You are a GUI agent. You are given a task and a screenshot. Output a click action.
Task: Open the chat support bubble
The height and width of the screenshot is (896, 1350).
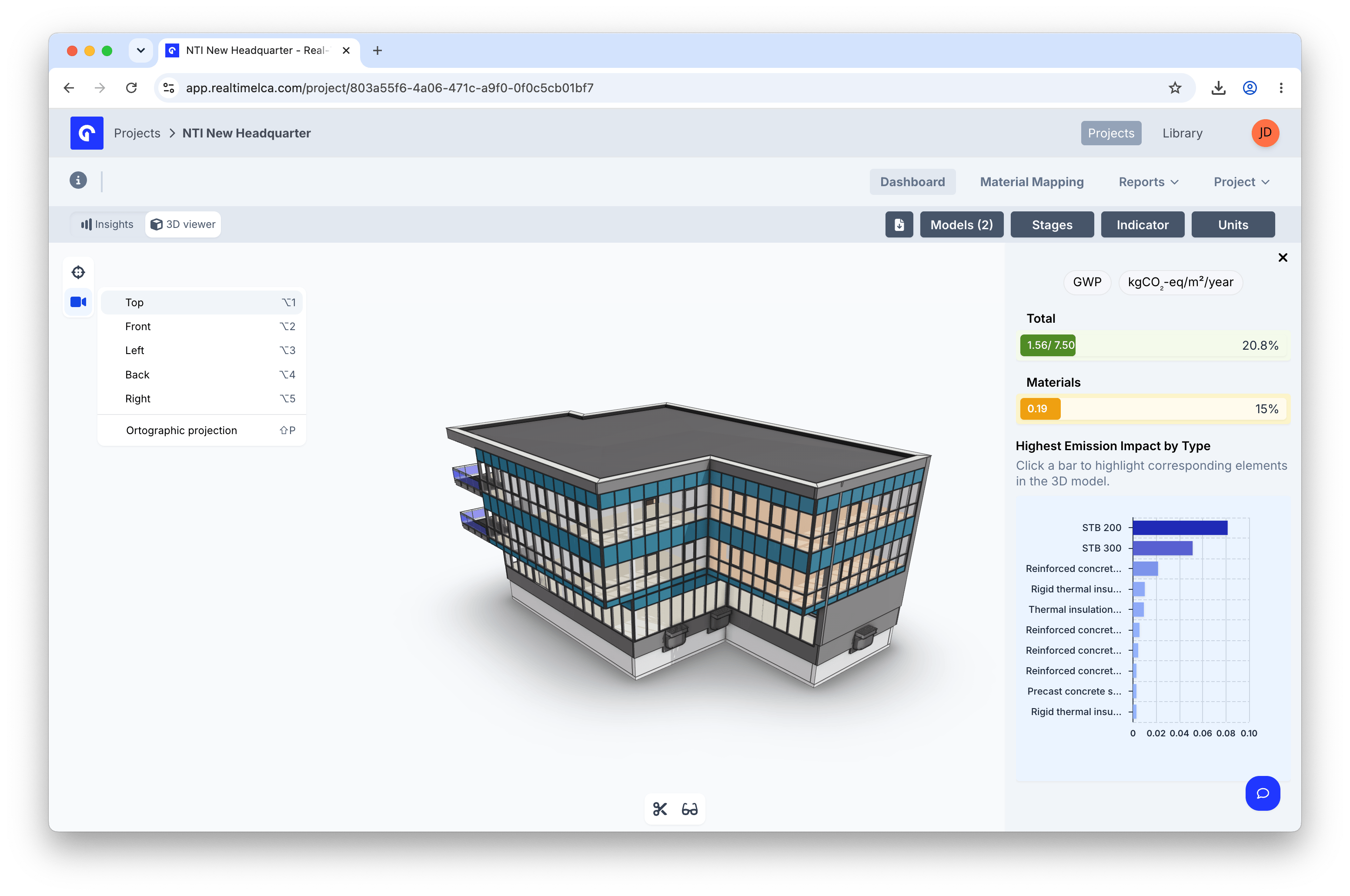point(1263,793)
